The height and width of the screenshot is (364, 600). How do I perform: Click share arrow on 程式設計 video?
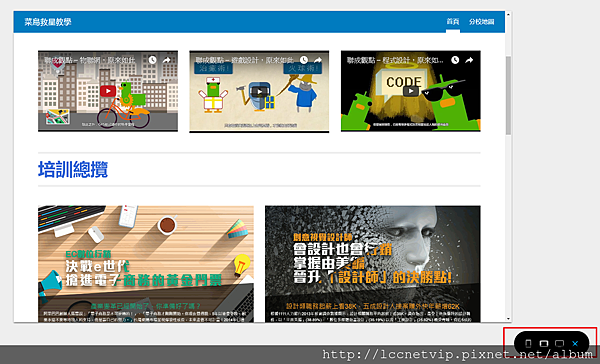click(x=469, y=60)
